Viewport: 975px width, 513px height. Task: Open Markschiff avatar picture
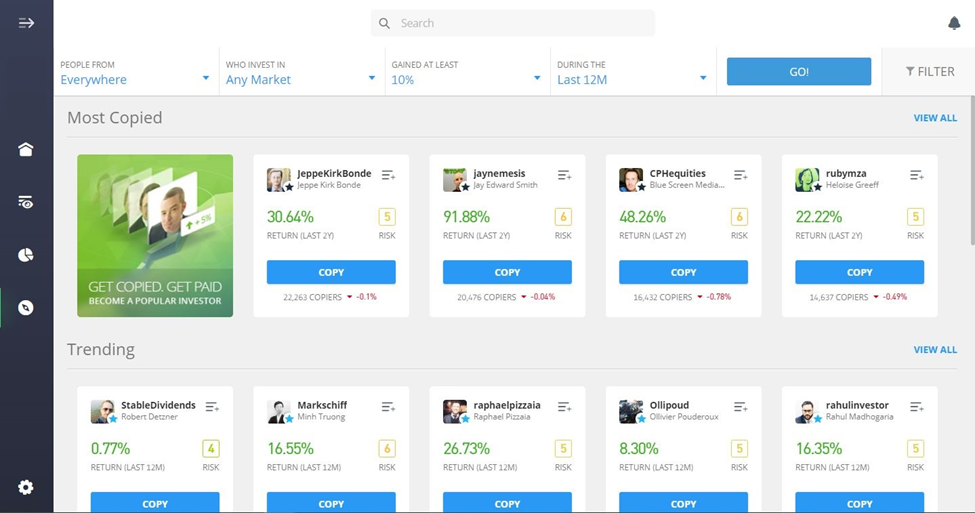[x=279, y=412]
